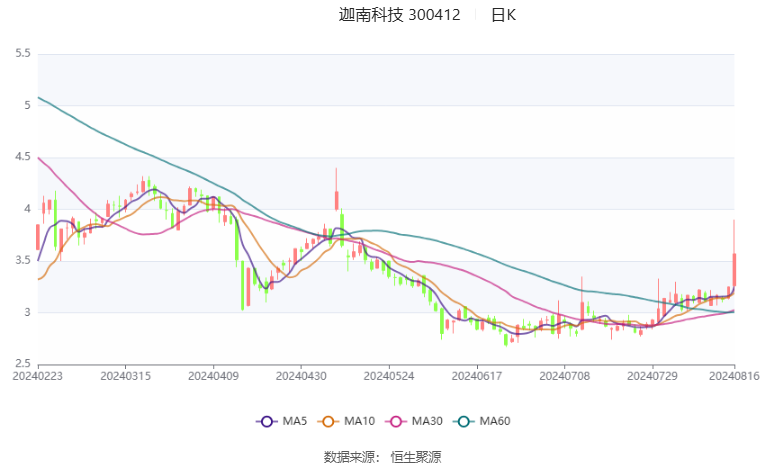Click the data source text 数据来源：恒生聚源

[x=382, y=457]
